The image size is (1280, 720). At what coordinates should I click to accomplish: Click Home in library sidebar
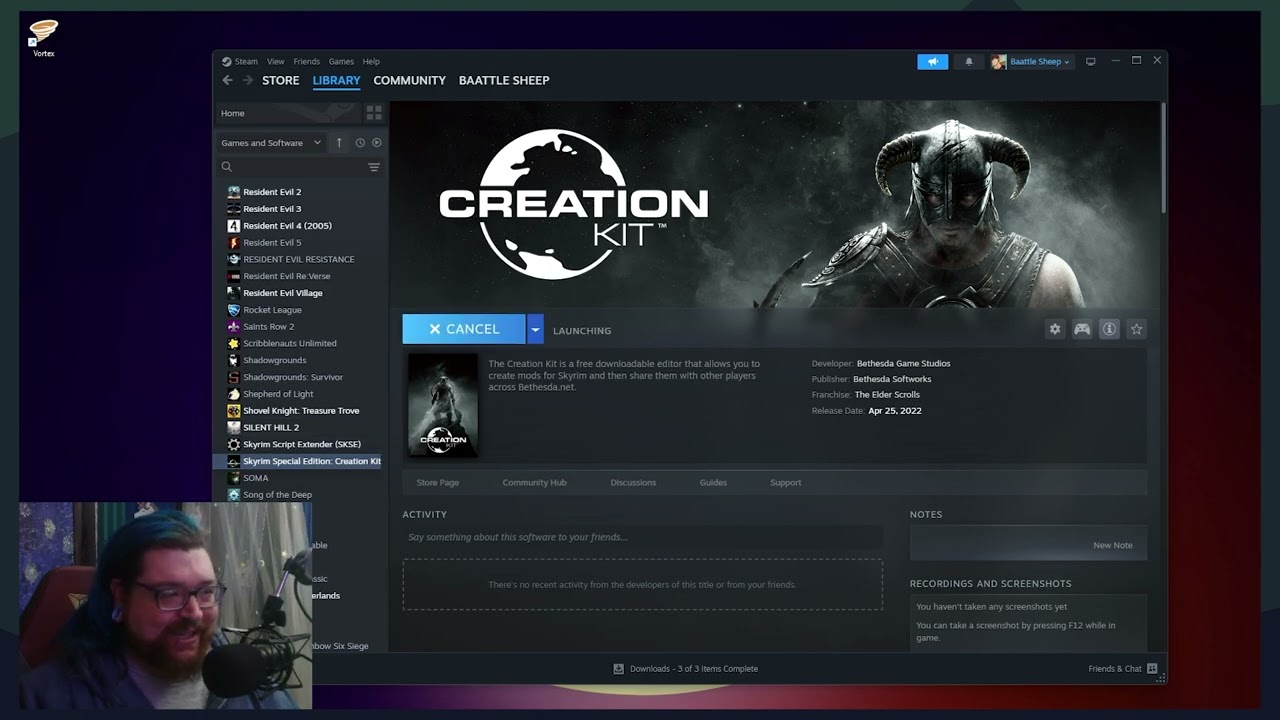[x=288, y=113]
